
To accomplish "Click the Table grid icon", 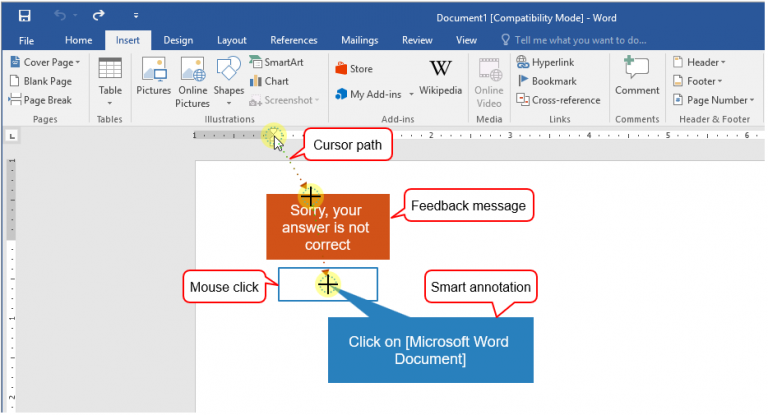I will point(110,68).
